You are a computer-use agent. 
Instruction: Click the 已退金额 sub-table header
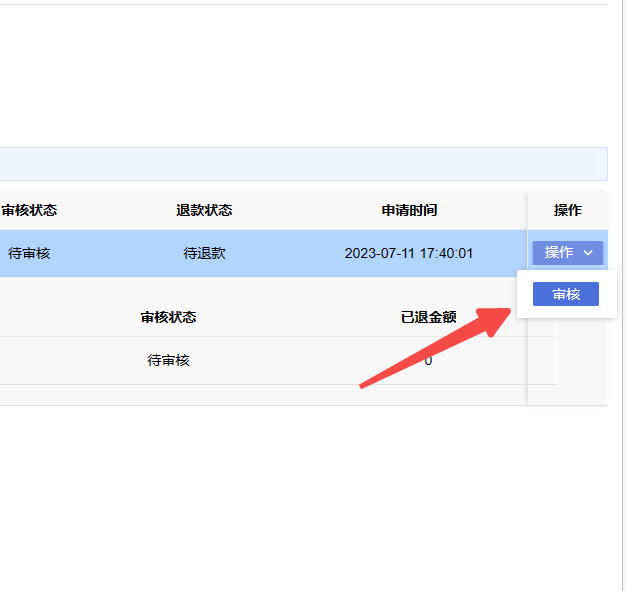coord(428,317)
